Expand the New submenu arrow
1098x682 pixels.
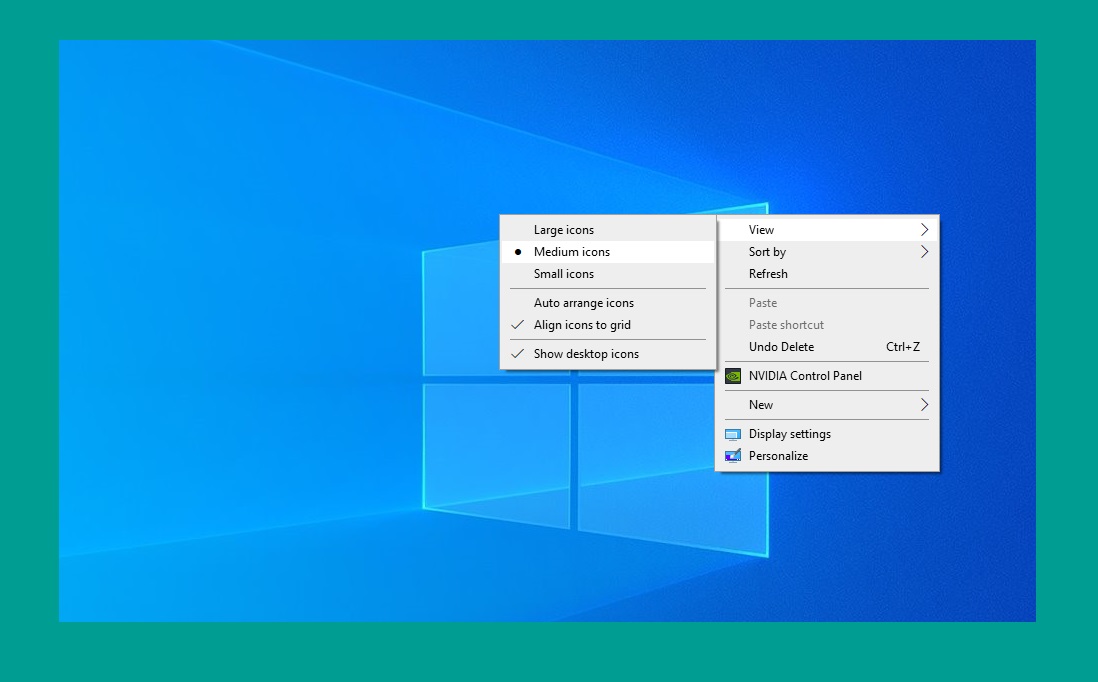point(924,405)
